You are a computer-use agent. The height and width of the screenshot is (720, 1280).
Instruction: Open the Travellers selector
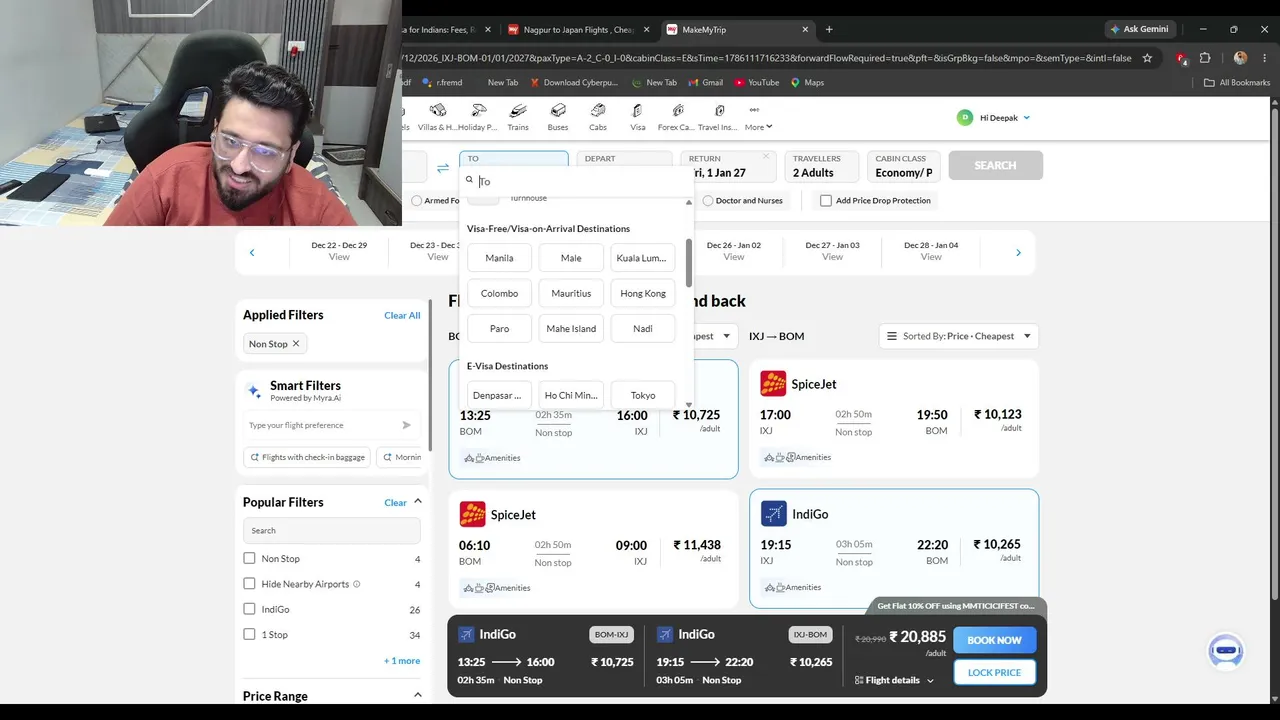823,166
